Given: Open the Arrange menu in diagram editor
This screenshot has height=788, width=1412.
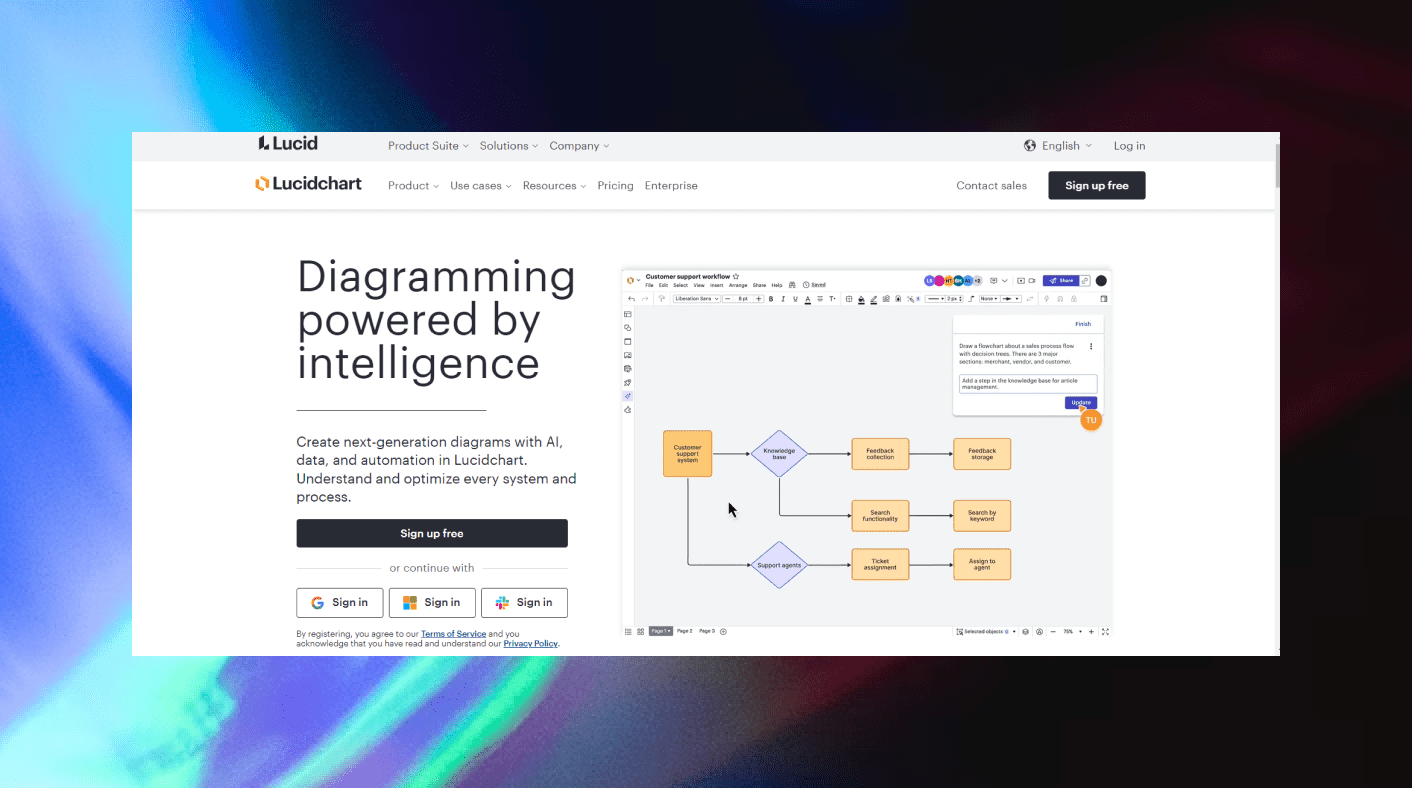Looking at the screenshot, I should pyautogui.click(x=738, y=285).
